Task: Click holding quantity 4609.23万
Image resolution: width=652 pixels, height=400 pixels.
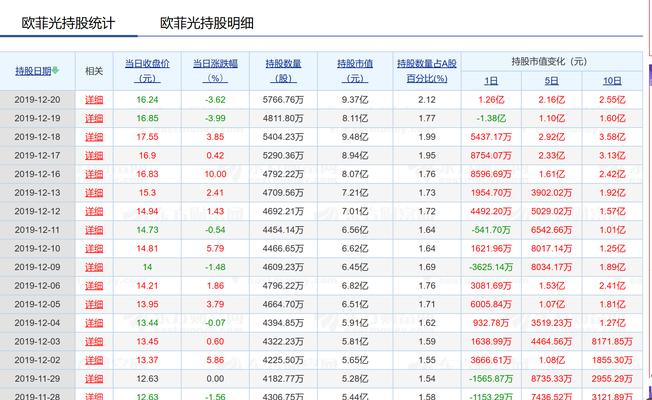Action: point(283,267)
